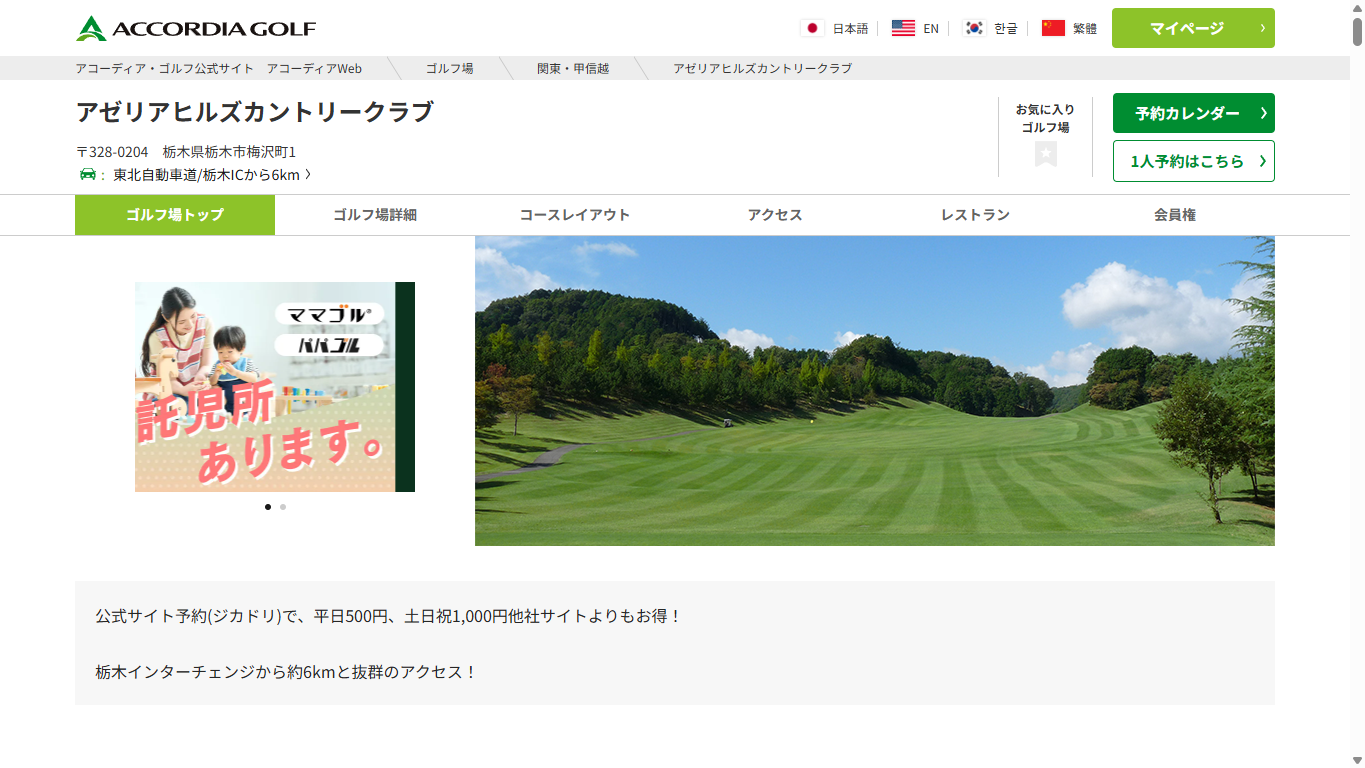Click the 1人予約はこちら button
Screen dimensions: 1365x768
click(x=1193, y=161)
